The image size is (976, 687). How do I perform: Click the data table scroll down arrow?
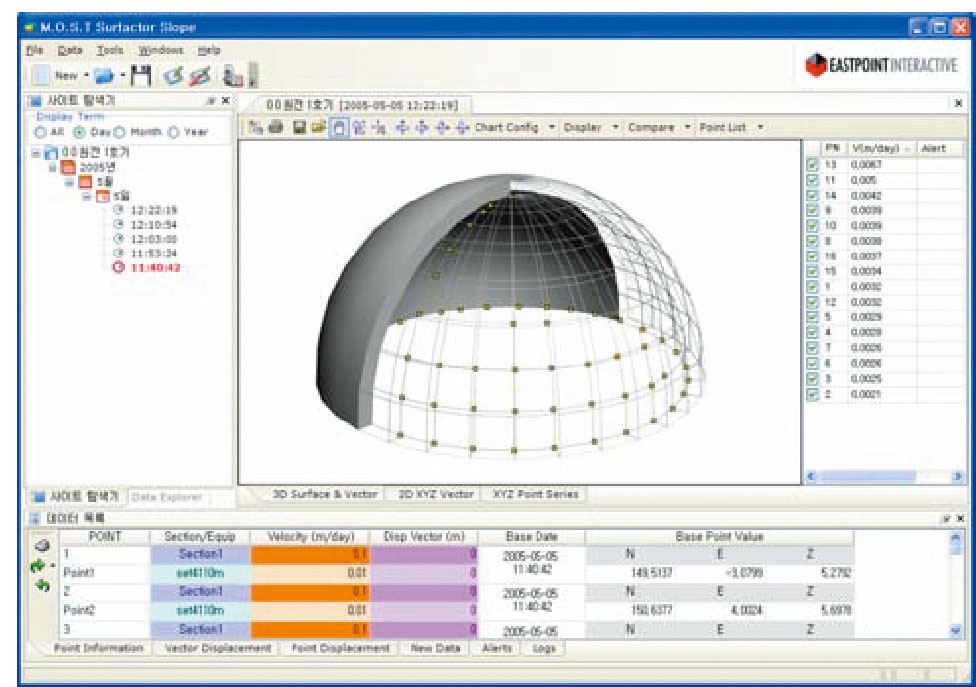(954, 630)
